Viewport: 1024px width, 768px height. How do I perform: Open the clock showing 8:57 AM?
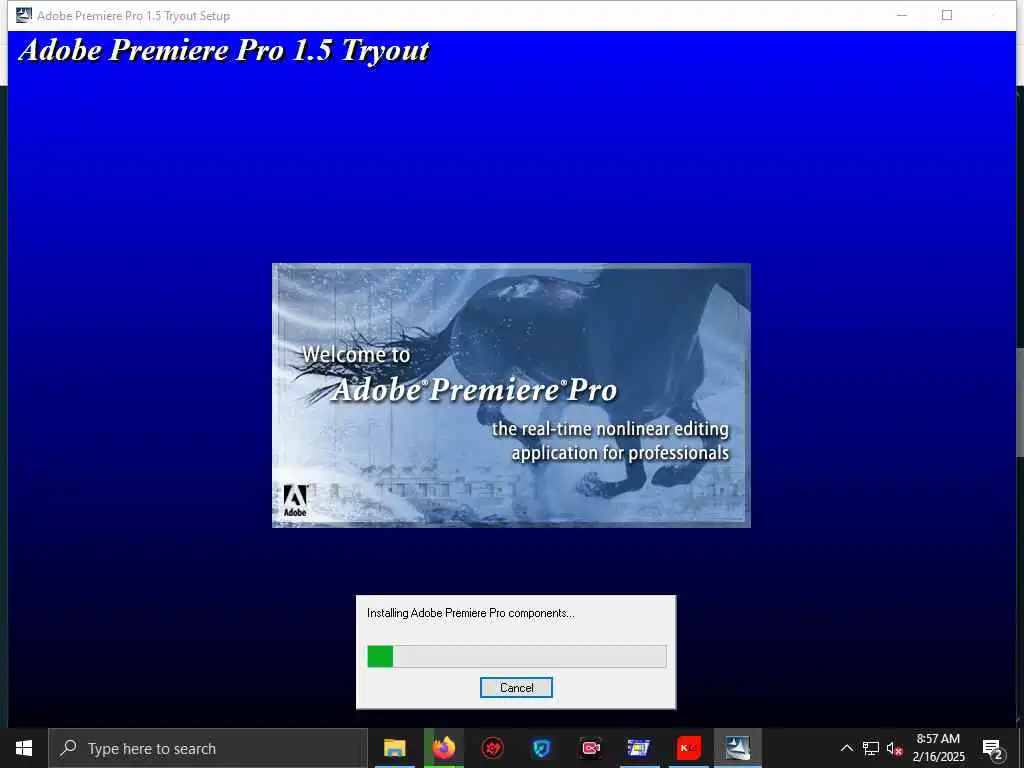coord(938,748)
